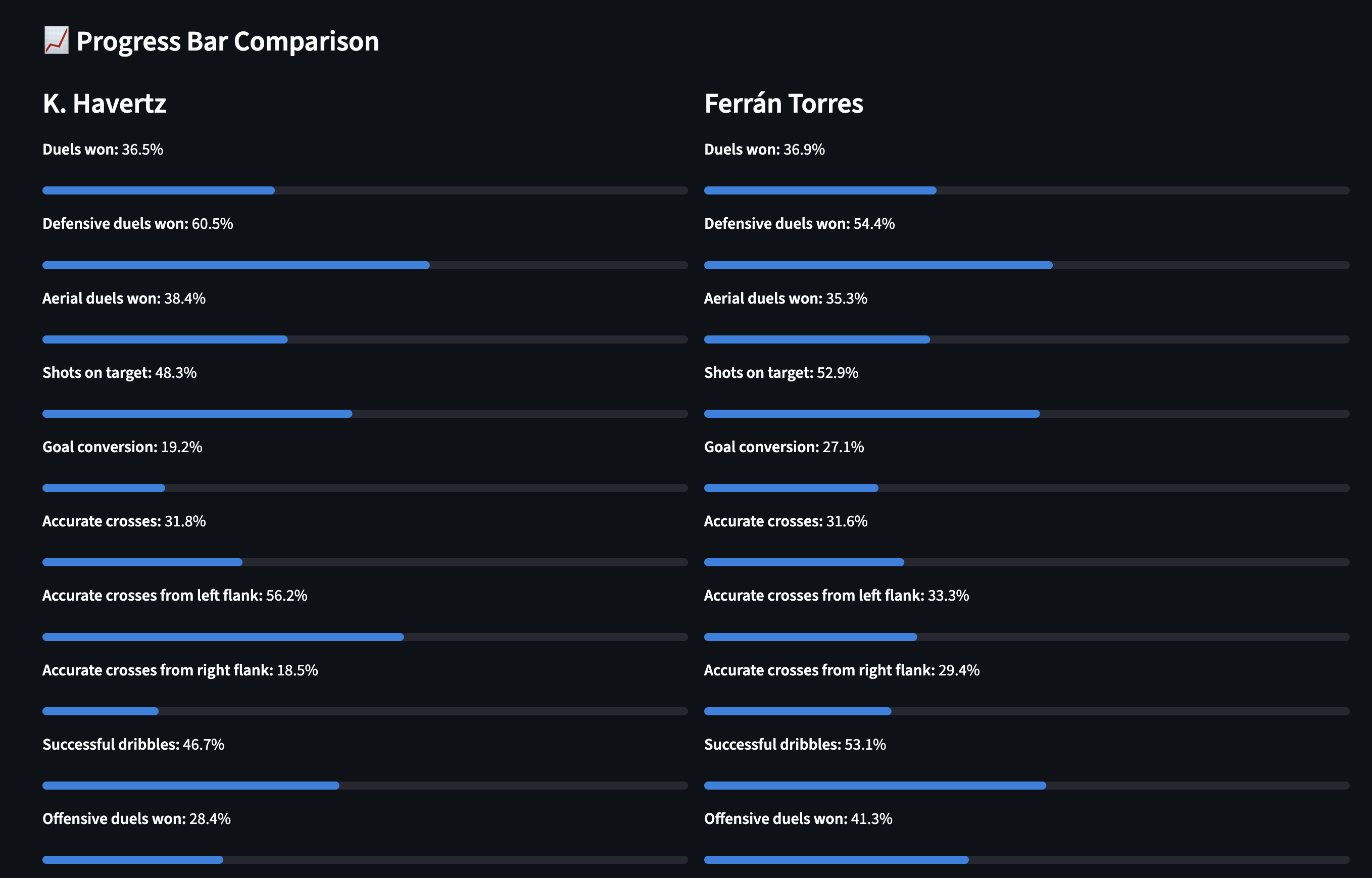
Task: Click Torres's Goal conversion progress bar
Action: tap(1026, 488)
